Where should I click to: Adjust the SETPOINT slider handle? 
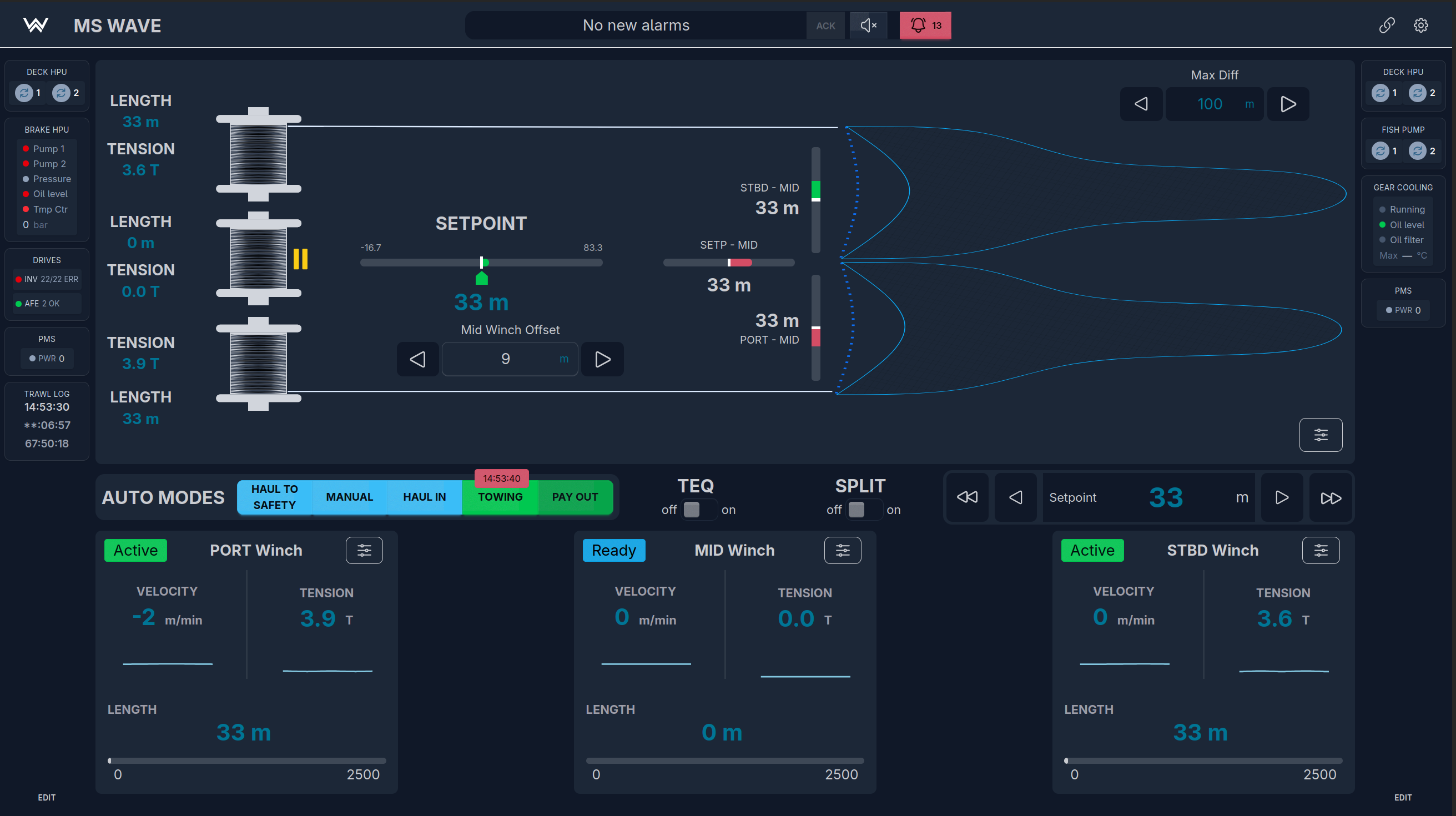(482, 263)
